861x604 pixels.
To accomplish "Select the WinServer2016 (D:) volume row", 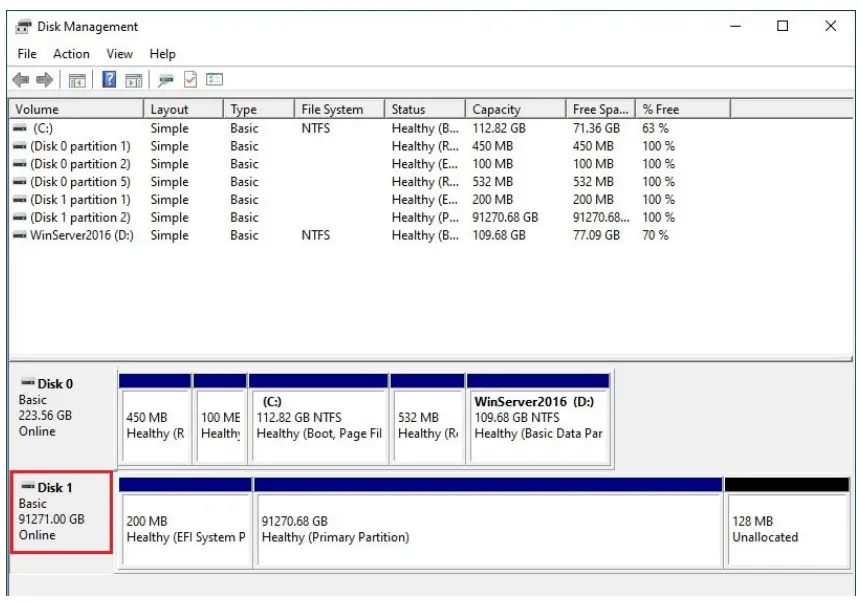I will point(80,235).
